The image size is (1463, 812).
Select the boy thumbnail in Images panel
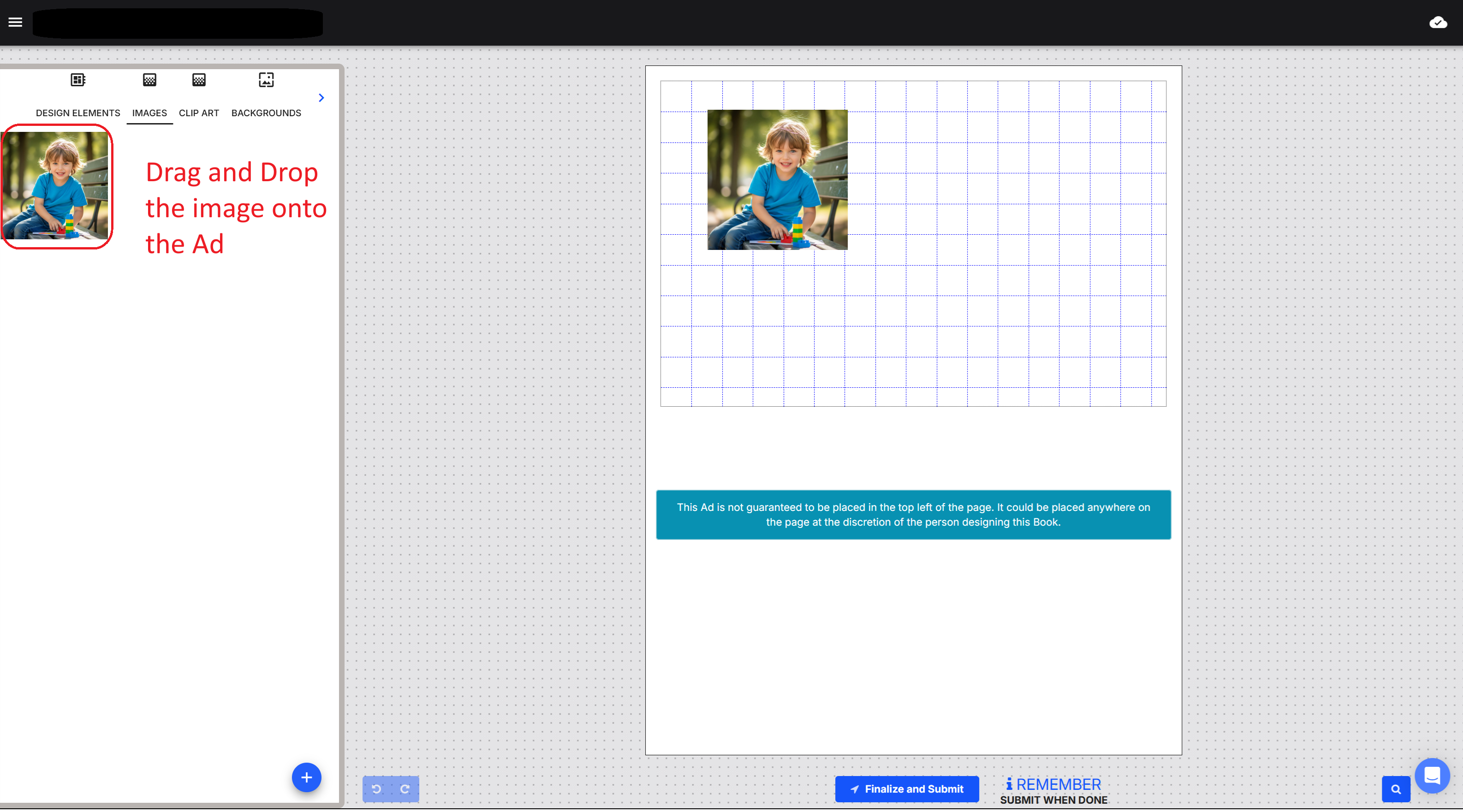55,186
